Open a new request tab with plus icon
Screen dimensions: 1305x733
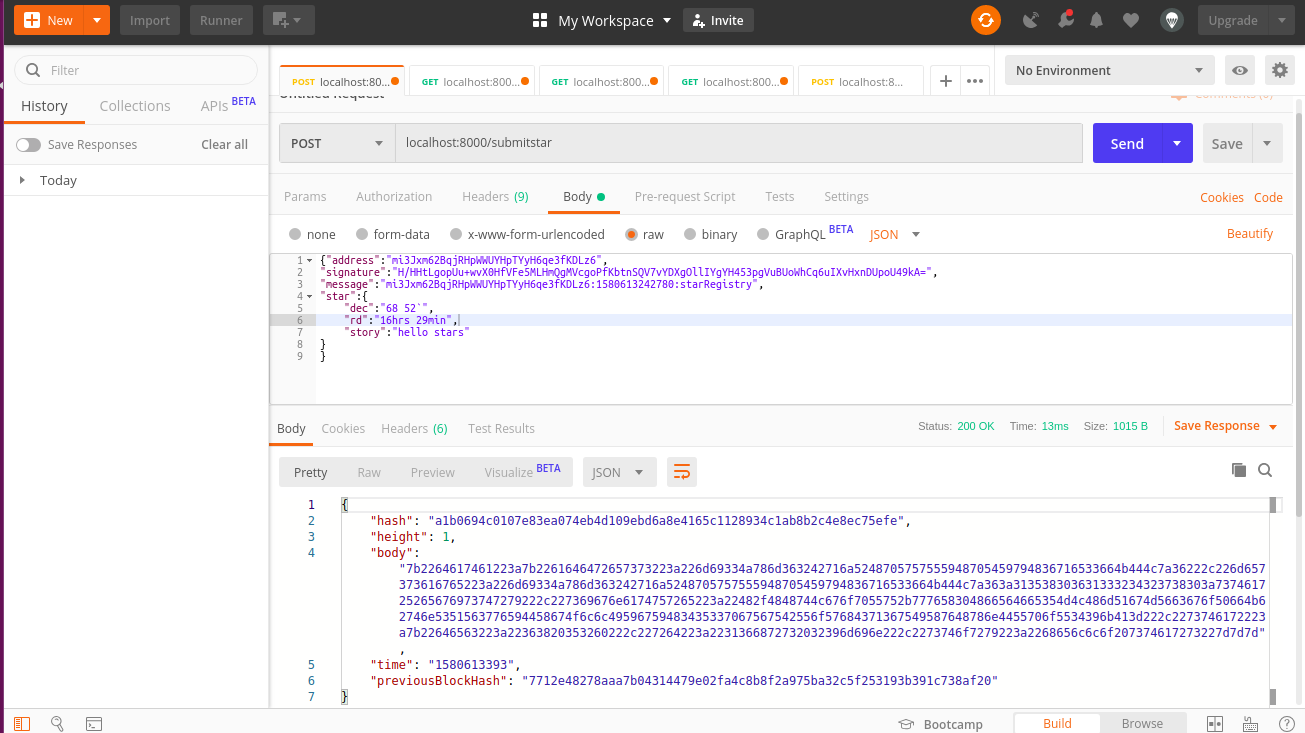pos(945,81)
